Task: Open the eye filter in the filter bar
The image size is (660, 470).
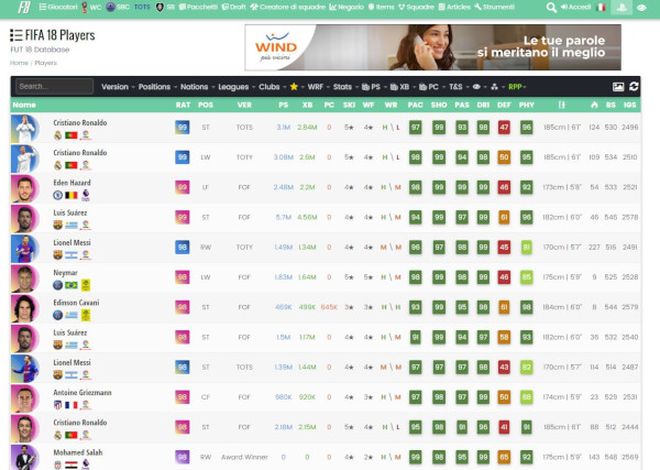Action: coord(476,87)
